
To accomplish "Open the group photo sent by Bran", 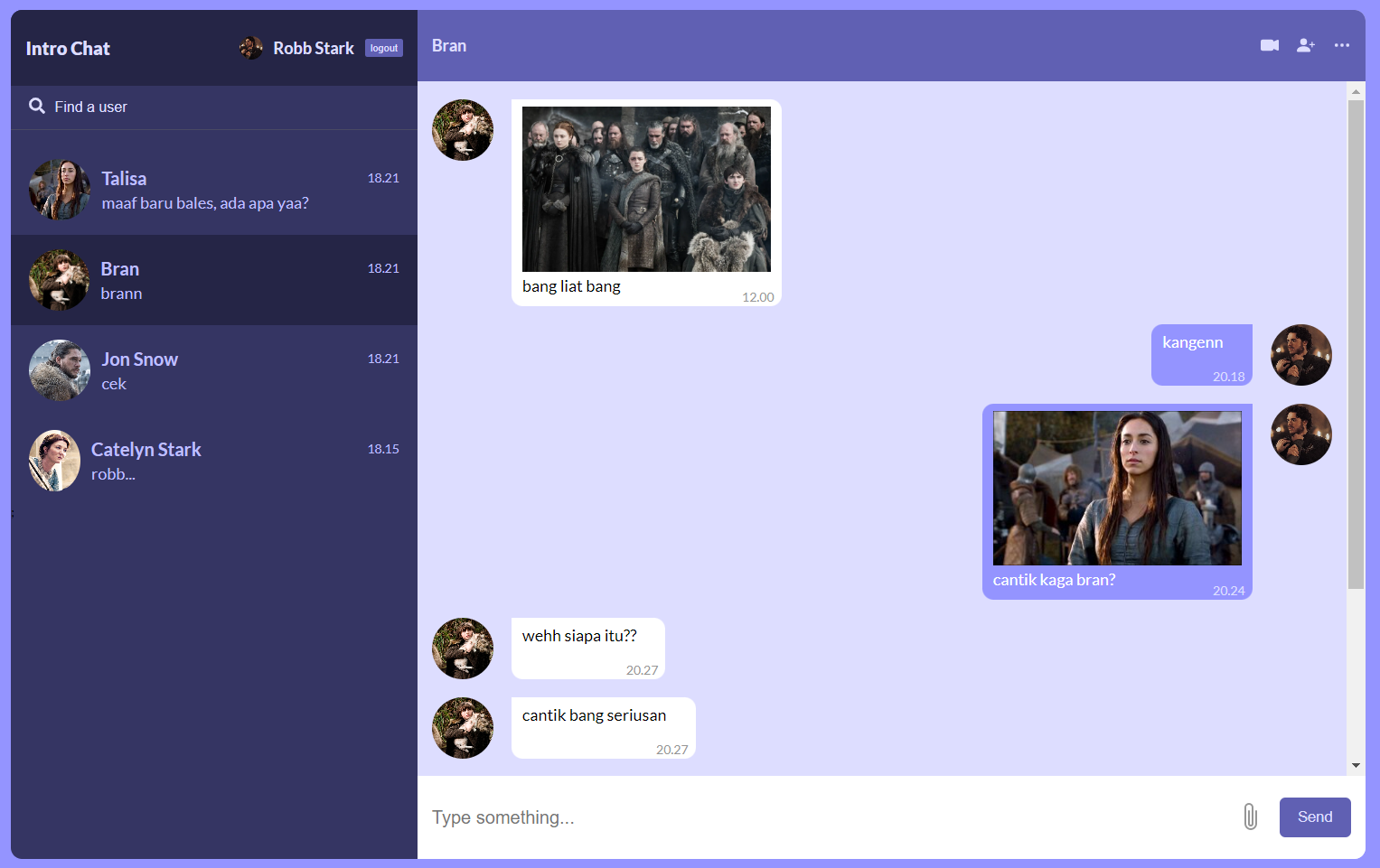I will coord(646,189).
